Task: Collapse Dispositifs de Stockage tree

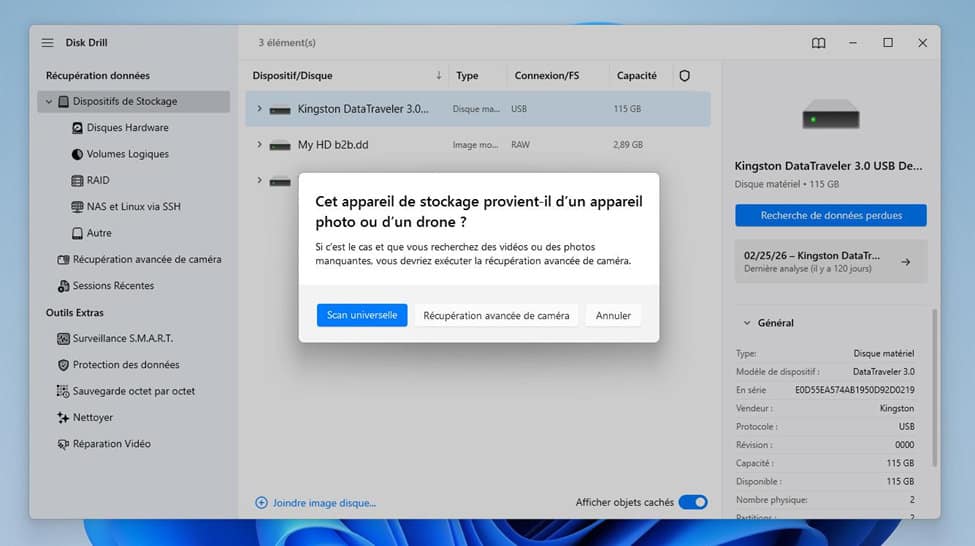Action: (49, 101)
